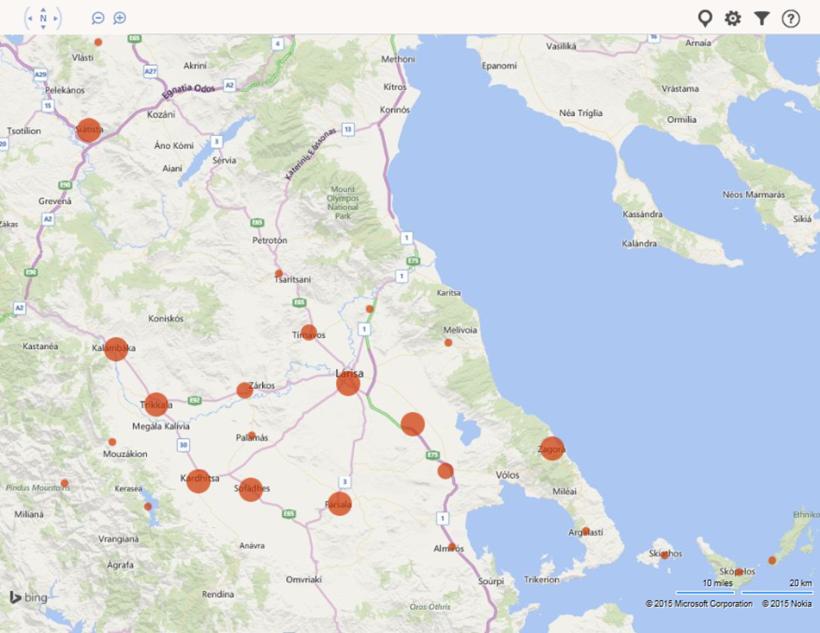Screen dimensions: 820x633
Task: Select the small bubble above Mouzakion label
Action: click(112, 442)
